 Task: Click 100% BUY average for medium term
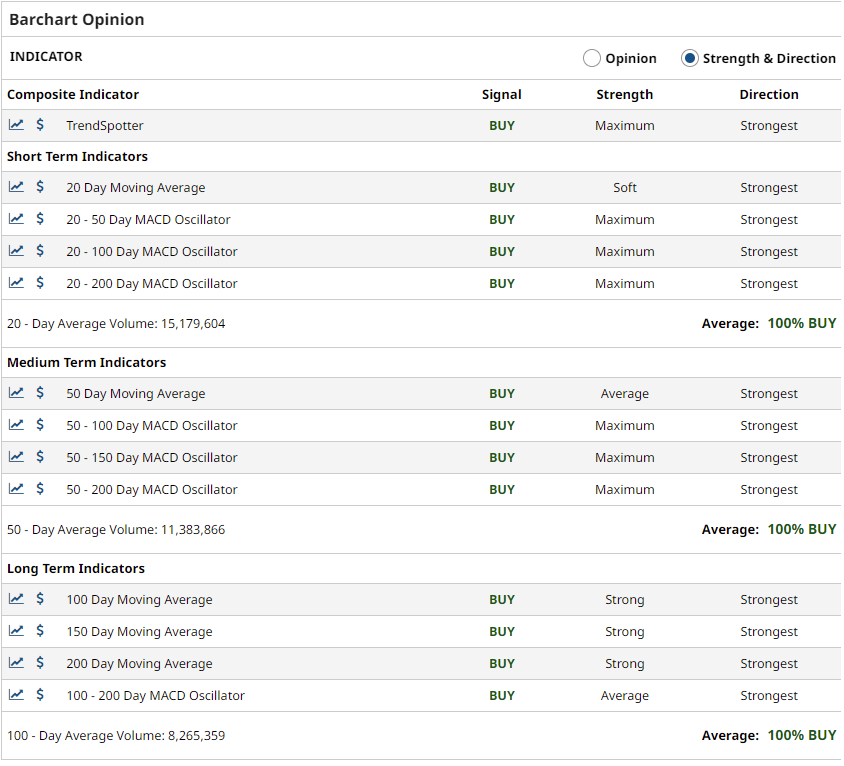(801, 530)
